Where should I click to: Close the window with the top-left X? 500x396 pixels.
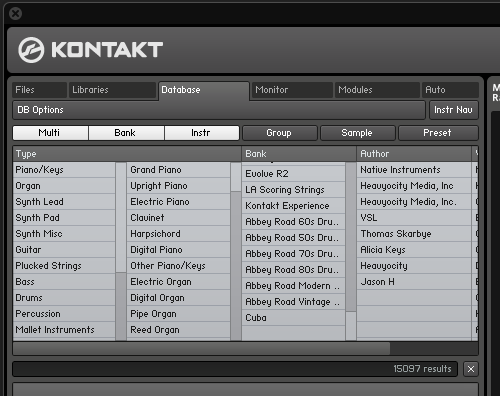[15, 14]
